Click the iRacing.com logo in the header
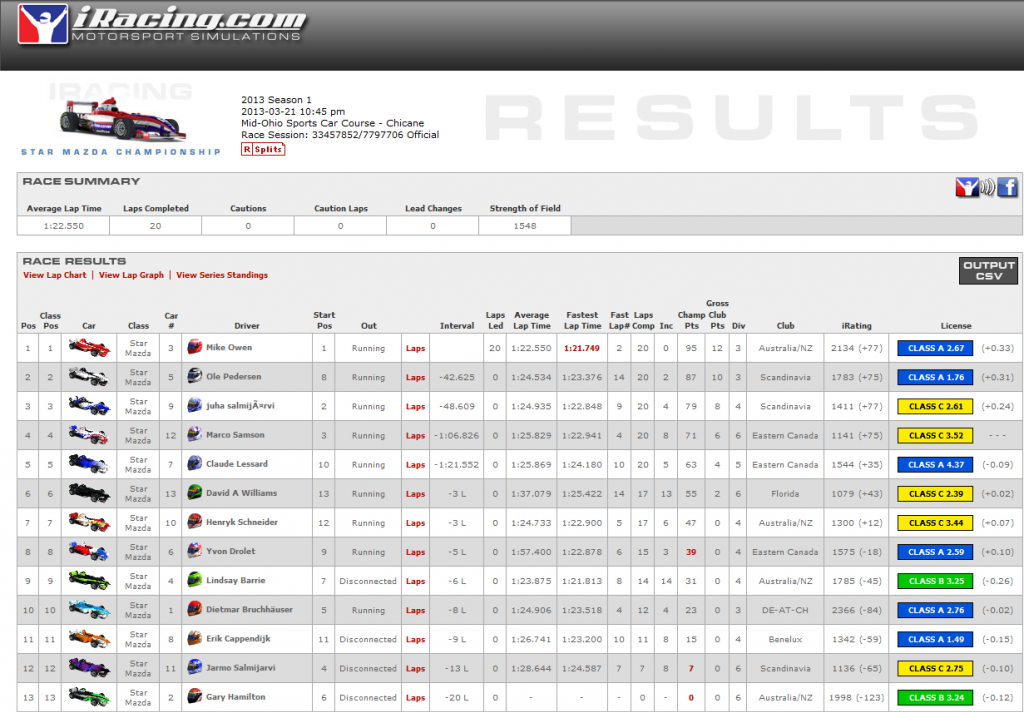This screenshot has height=712, width=1024. pyautogui.click(x=162, y=25)
